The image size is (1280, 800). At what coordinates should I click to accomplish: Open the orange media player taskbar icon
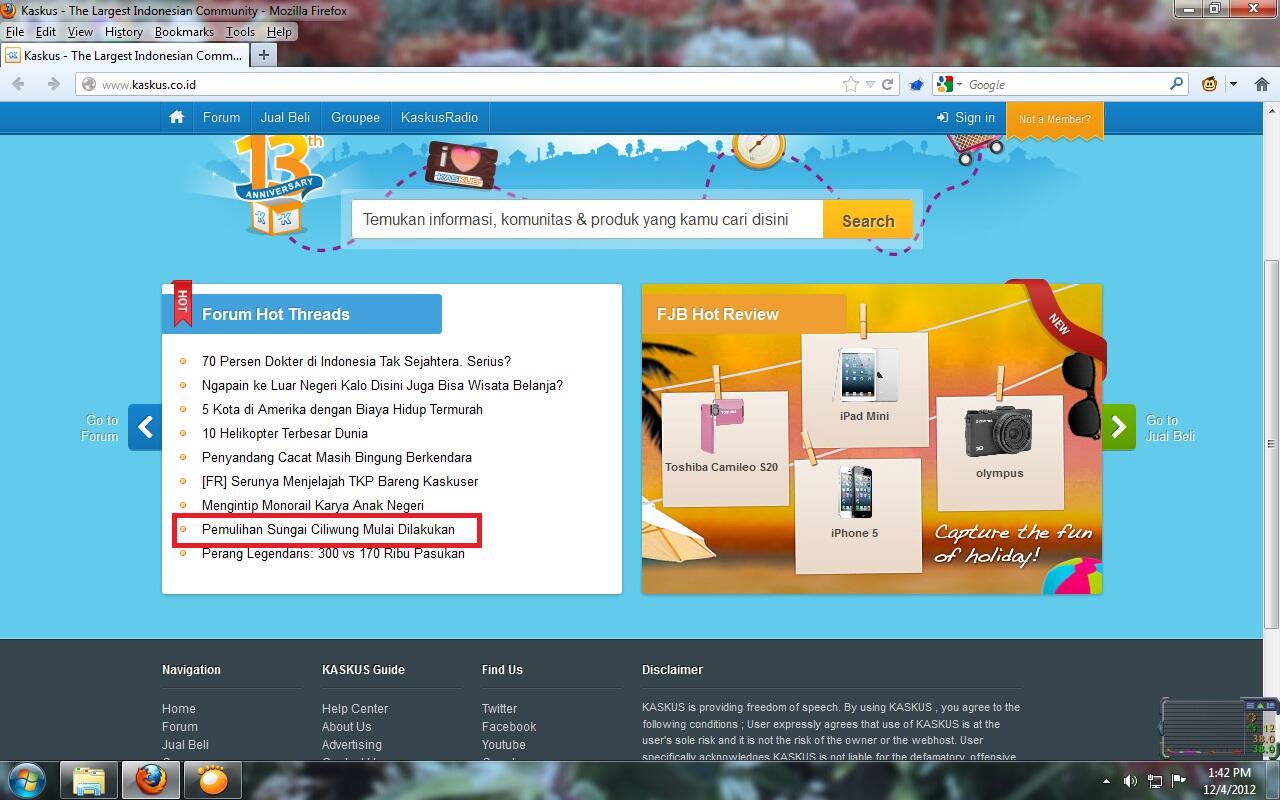(213, 779)
